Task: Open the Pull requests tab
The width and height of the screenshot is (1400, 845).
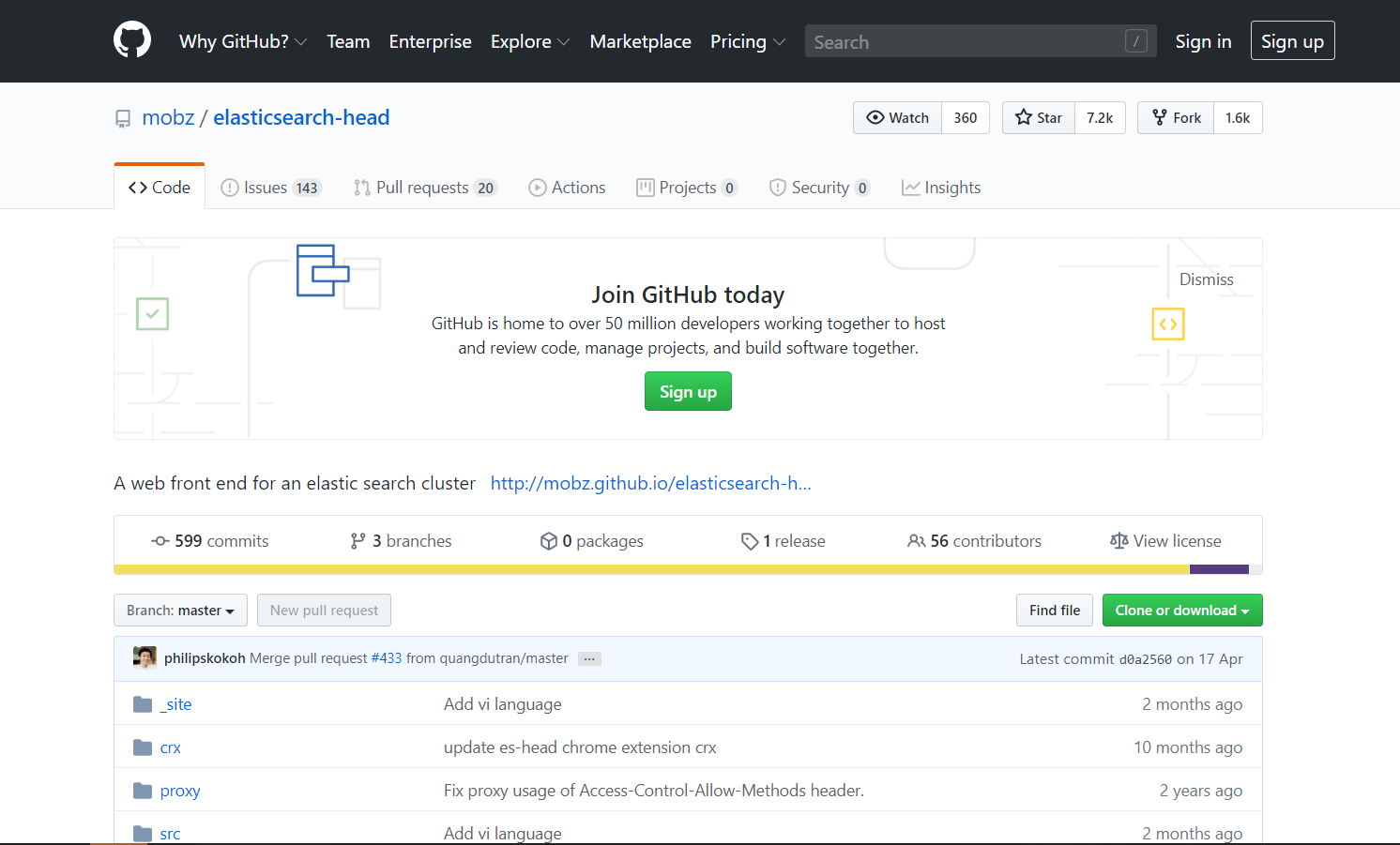Action: coord(425,188)
